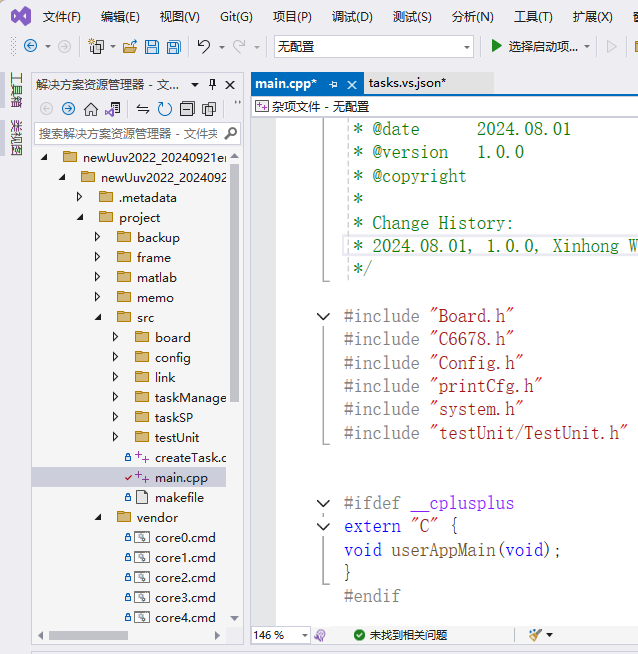The width and height of the screenshot is (638, 654).
Task: Select core0.cmd in the vendor folder
Action: click(x=185, y=538)
